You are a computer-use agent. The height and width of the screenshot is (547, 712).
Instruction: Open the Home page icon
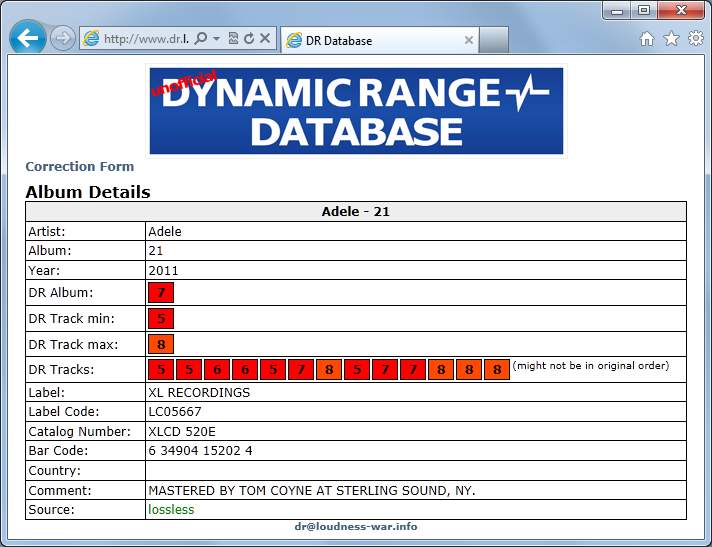pos(647,39)
